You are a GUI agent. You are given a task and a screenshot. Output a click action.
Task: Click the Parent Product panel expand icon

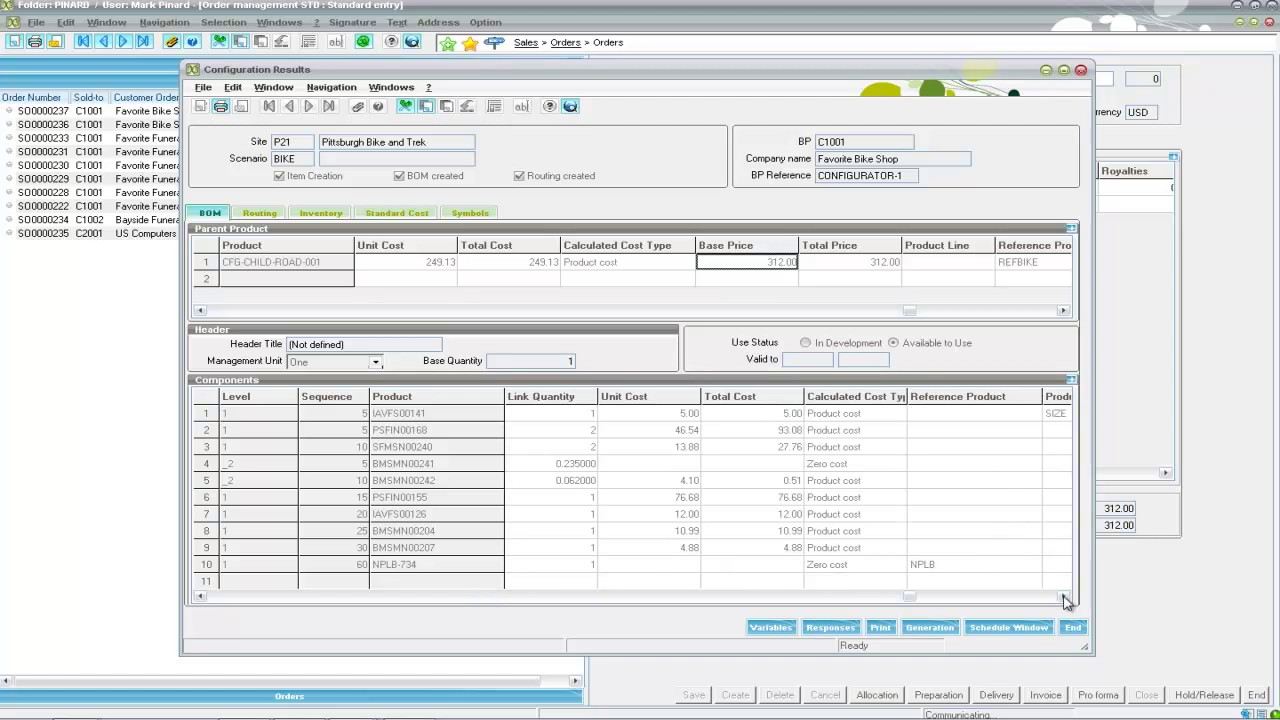pyautogui.click(x=1071, y=229)
